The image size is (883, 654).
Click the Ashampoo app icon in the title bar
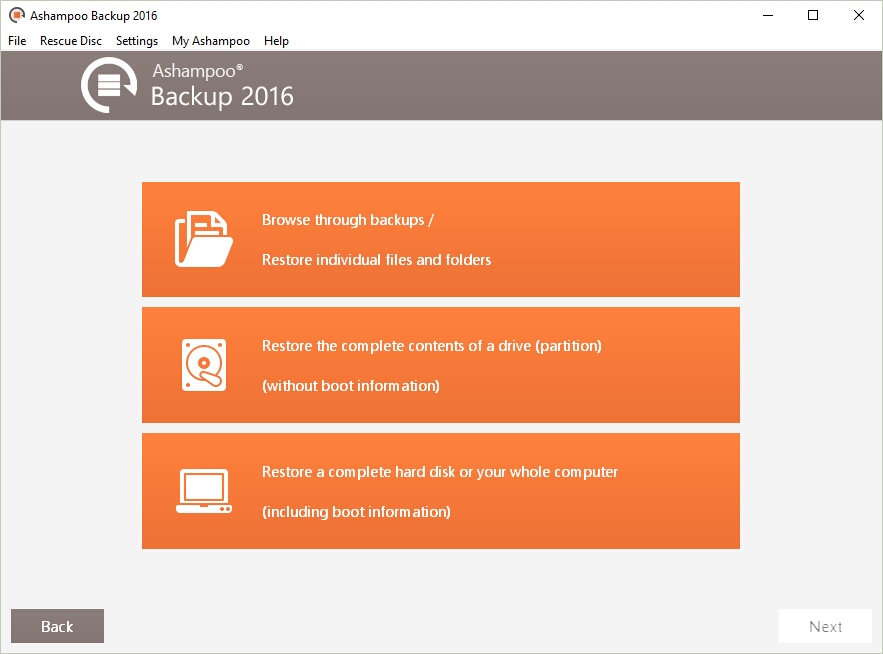(17, 15)
